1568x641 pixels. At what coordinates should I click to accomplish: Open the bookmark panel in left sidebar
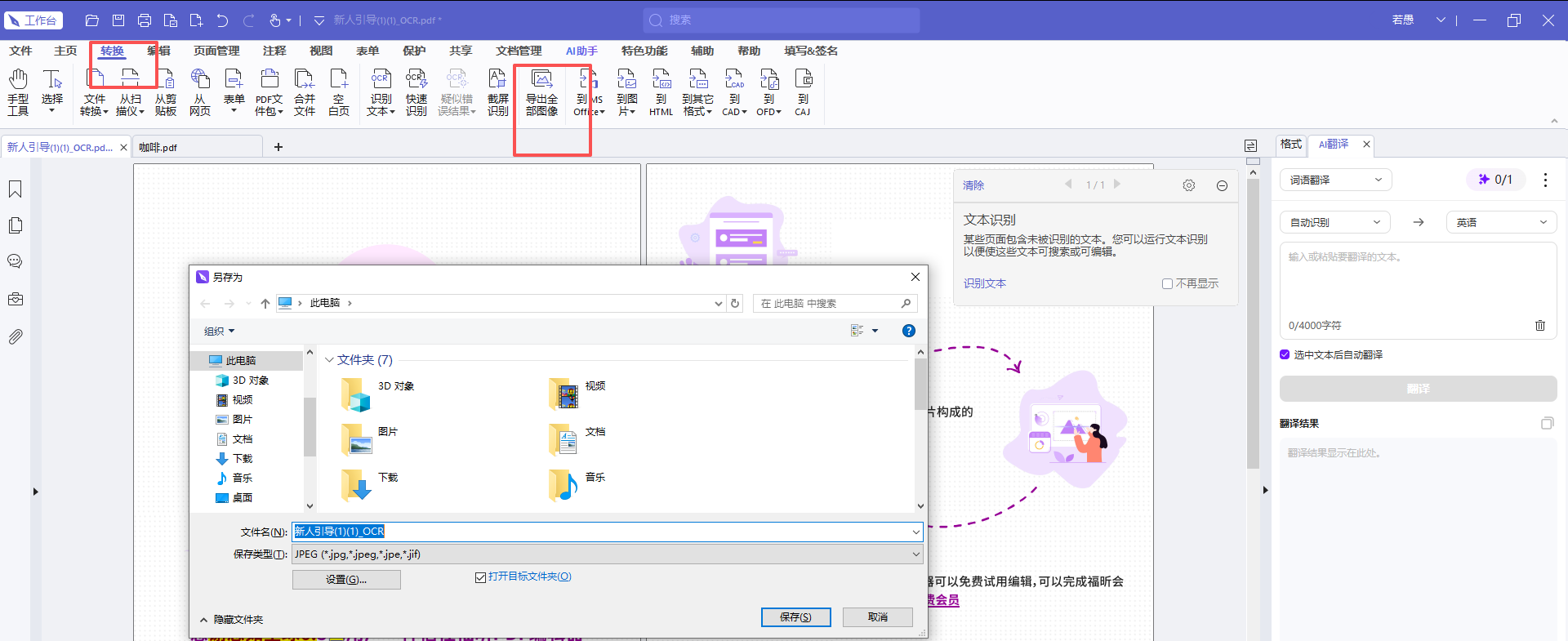pos(15,189)
